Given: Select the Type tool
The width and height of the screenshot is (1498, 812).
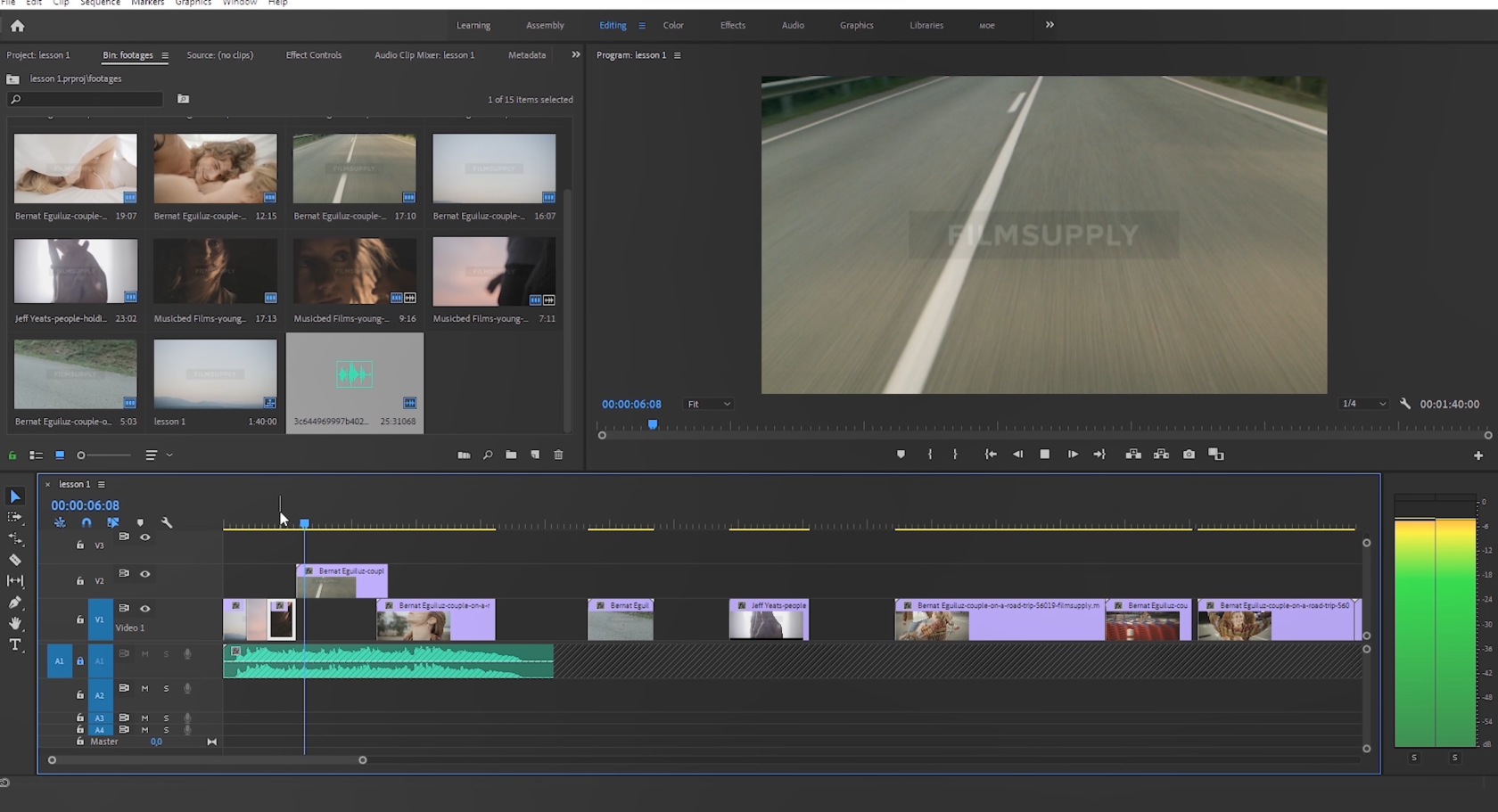Looking at the screenshot, I should point(15,644).
